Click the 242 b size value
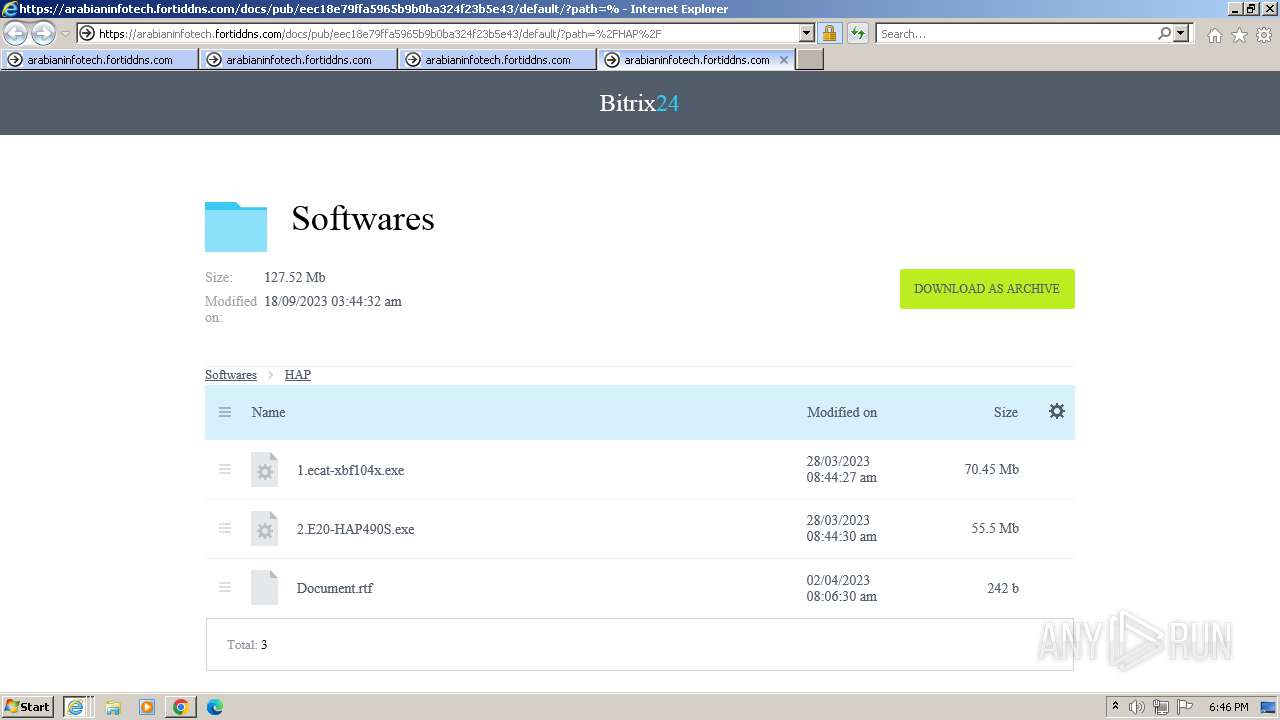Image resolution: width=1280 pixels, height=720 pixels. (x=1003, y=588)
